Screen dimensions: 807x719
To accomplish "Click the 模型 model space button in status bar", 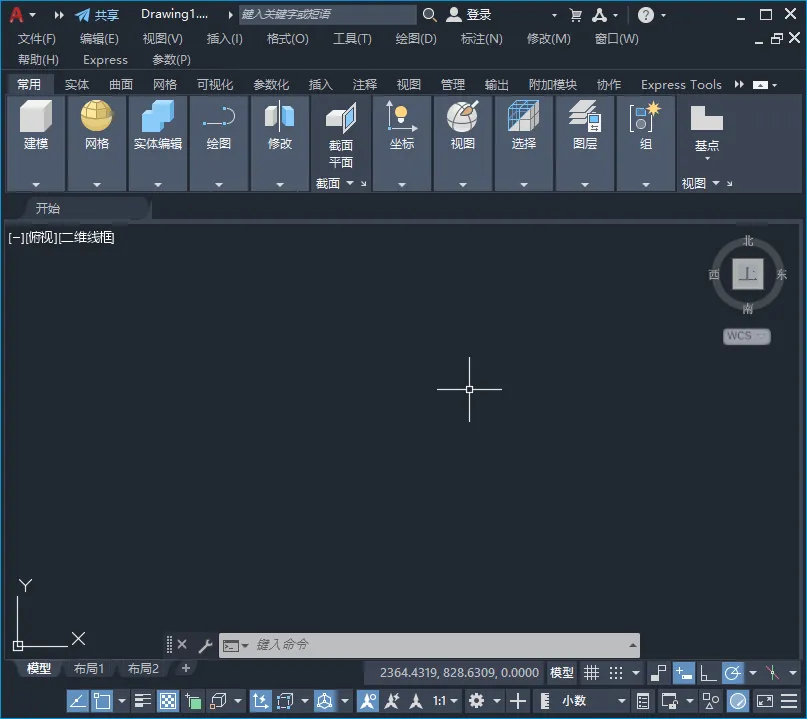I will 562,673.
